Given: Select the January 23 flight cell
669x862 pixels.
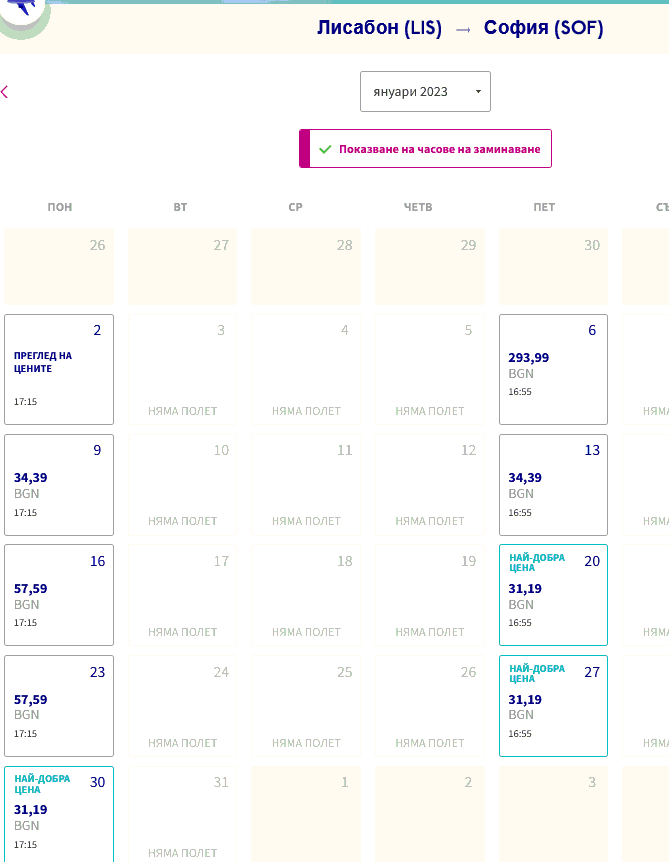Looking at the screenshot, I should [x=59, y=706].
